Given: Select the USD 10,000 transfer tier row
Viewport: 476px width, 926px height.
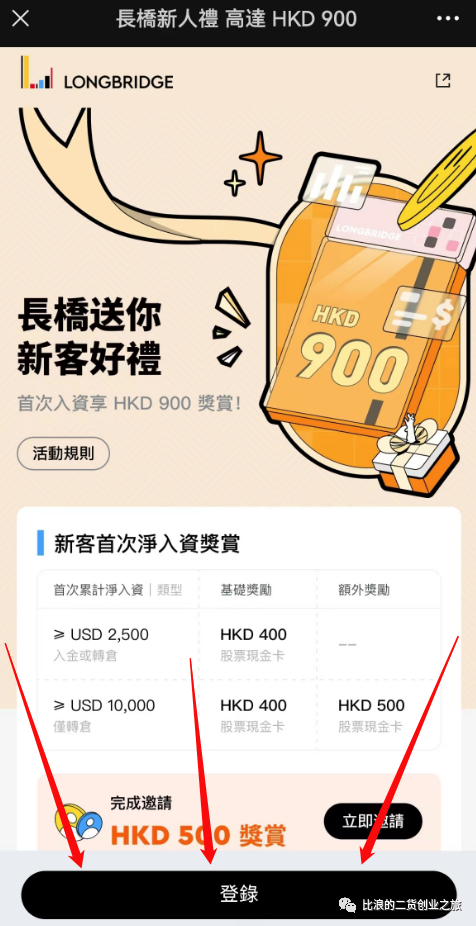Looking at the screenshot, I should coord(239,715).
